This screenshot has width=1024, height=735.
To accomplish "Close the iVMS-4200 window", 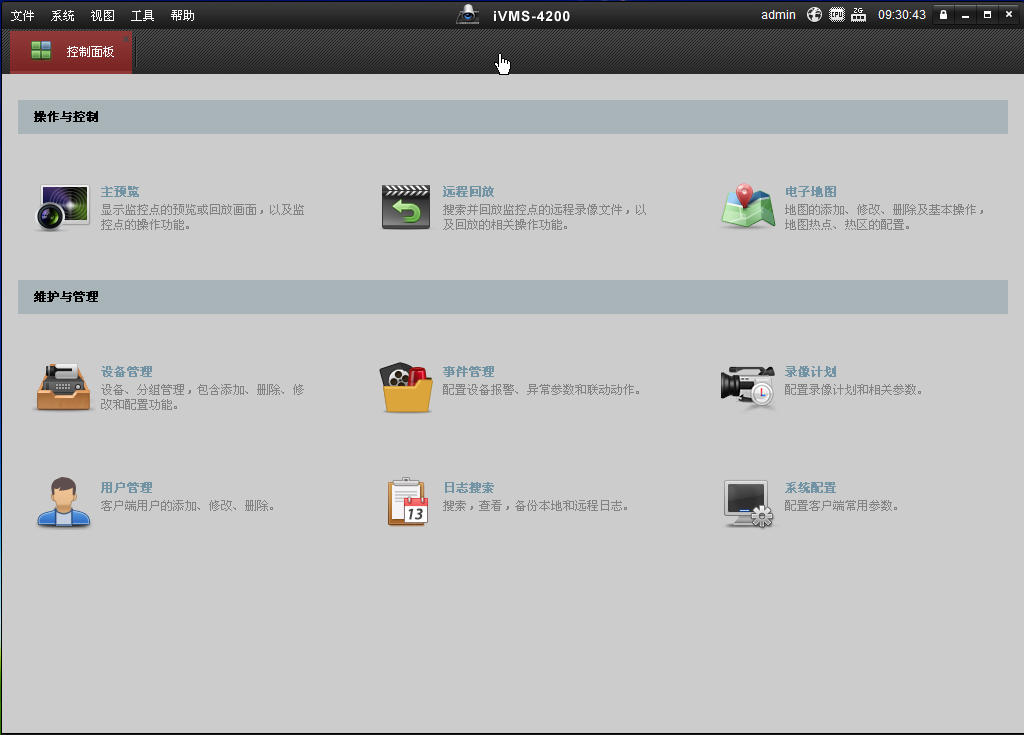I will coord(1009,14).
